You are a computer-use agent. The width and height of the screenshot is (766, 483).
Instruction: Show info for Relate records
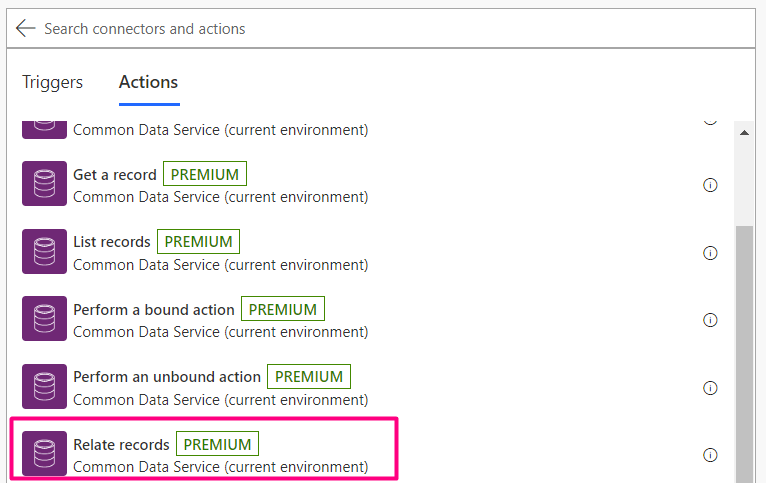pos(710,455)
